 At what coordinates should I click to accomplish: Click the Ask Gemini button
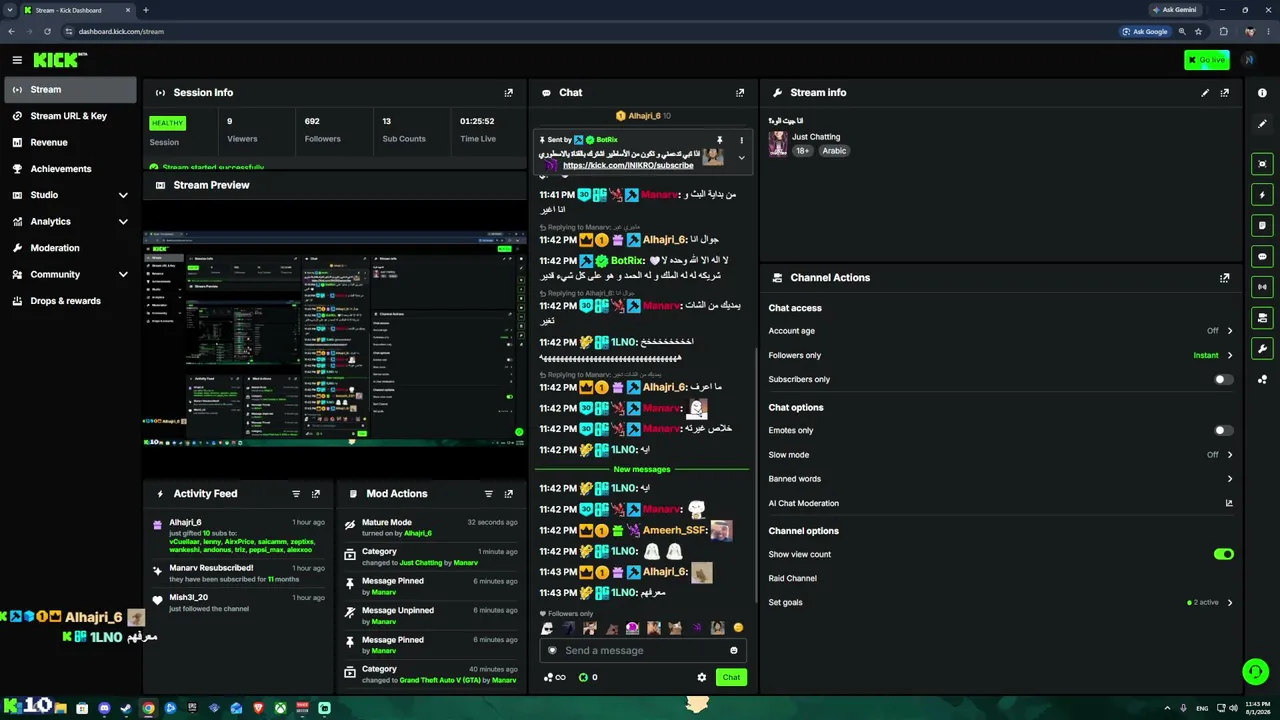[x=1173, y=10]
